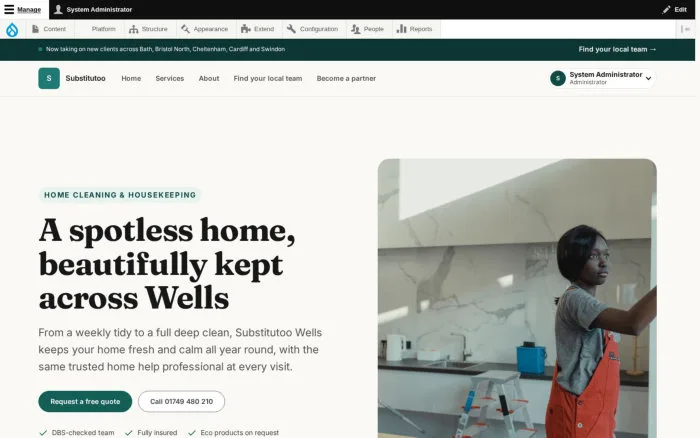Click the Manage hamburger icon
Image resolution: width=700 pixels, height=438 pixels.
pyautogui.click(x=9, y=9)
